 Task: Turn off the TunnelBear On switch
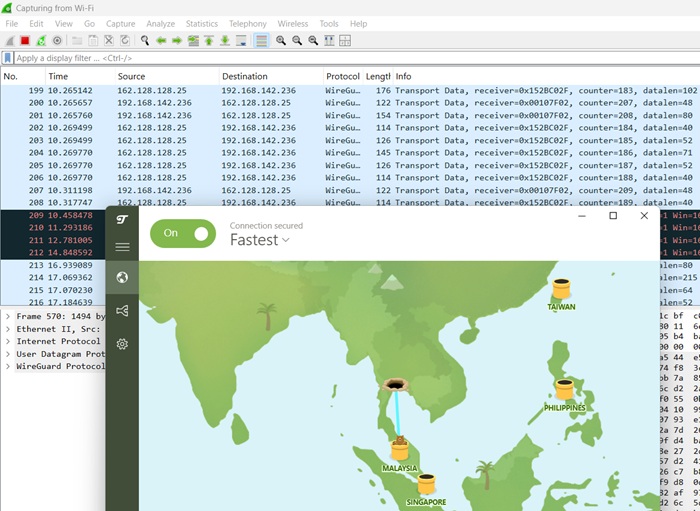pyautogui.click(x=183, y=233)
